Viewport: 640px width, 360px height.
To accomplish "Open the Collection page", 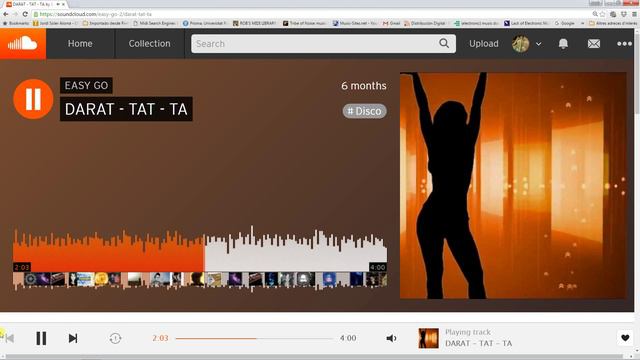I will pos(149,44).
